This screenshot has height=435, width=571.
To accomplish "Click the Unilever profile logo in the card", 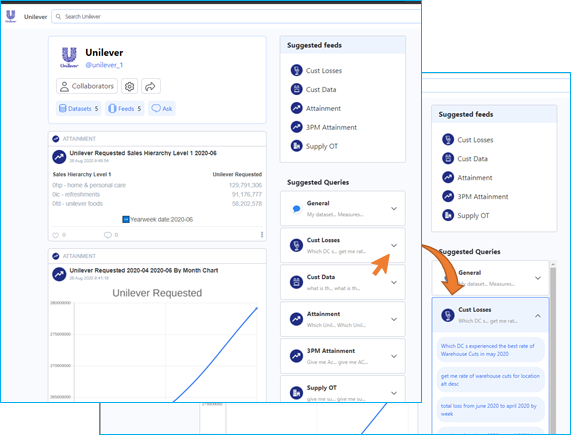I will (69, 58).
